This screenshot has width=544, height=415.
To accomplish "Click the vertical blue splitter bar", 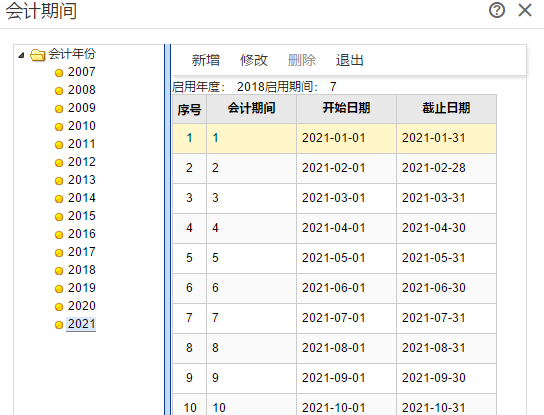I will pyautogui.click(x=168, y=229).
